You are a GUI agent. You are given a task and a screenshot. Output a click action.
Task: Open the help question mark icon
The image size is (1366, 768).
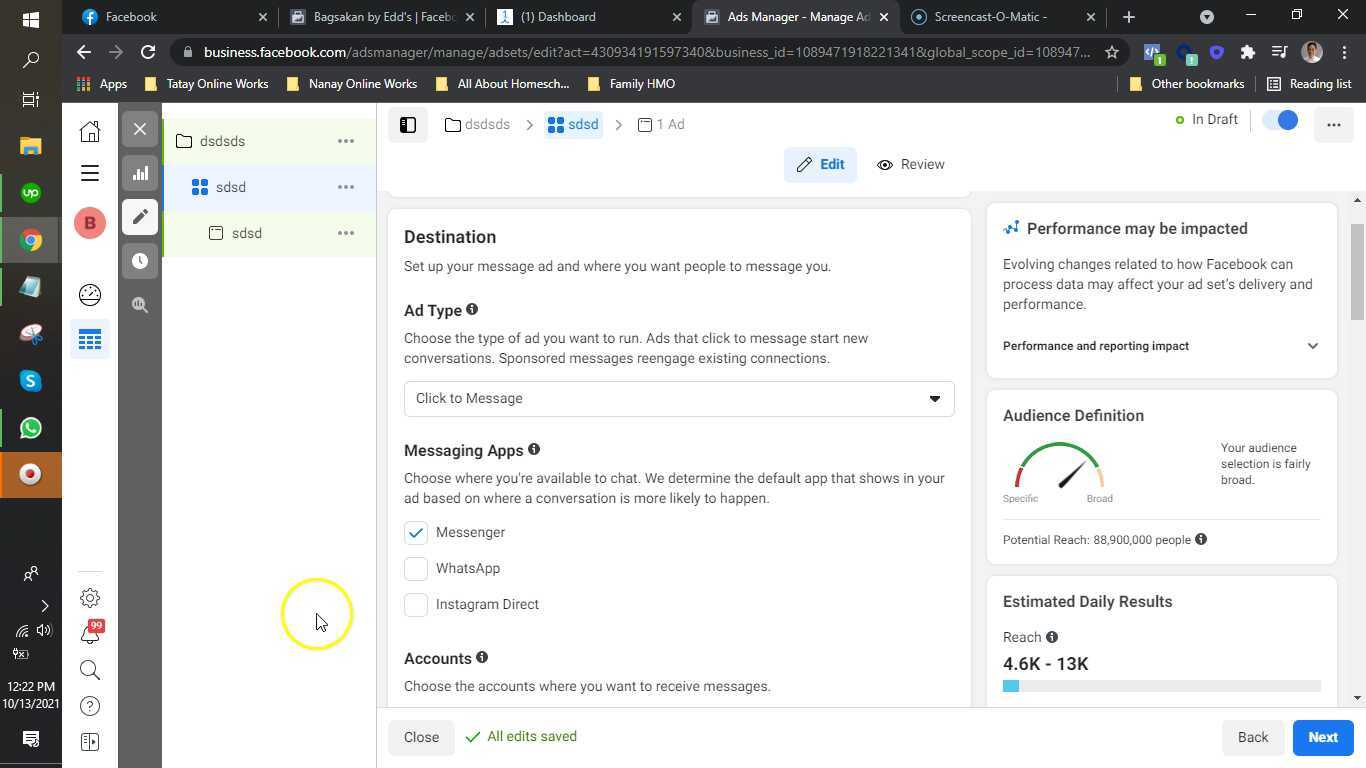[90, 706]
